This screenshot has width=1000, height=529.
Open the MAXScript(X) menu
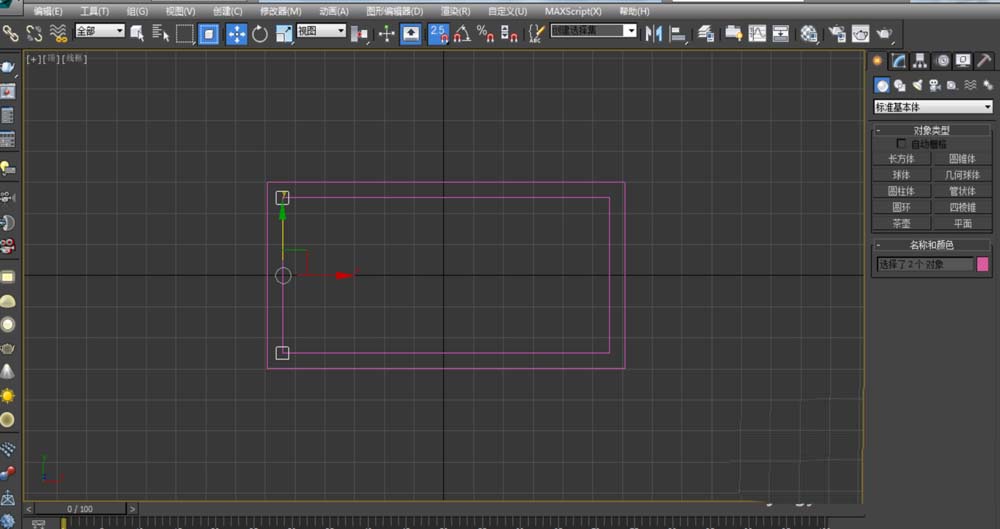coord(573,11)
